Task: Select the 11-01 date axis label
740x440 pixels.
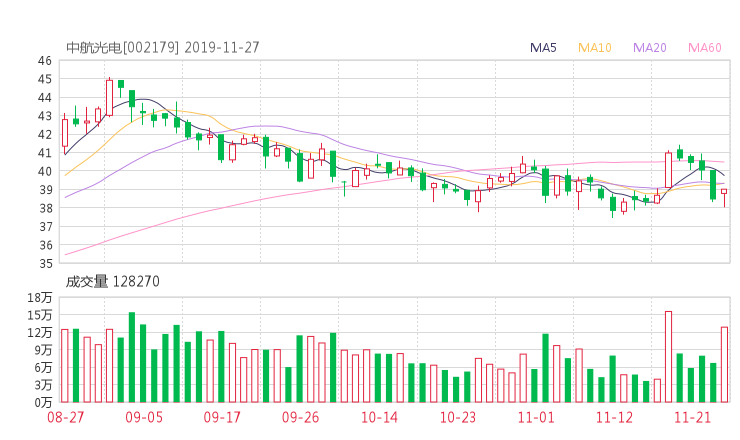Action: 536,417
